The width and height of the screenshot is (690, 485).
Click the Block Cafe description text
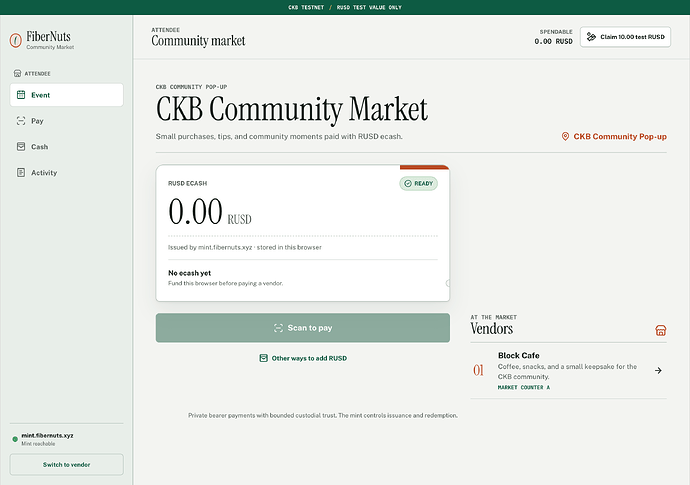tap(567, 371)
